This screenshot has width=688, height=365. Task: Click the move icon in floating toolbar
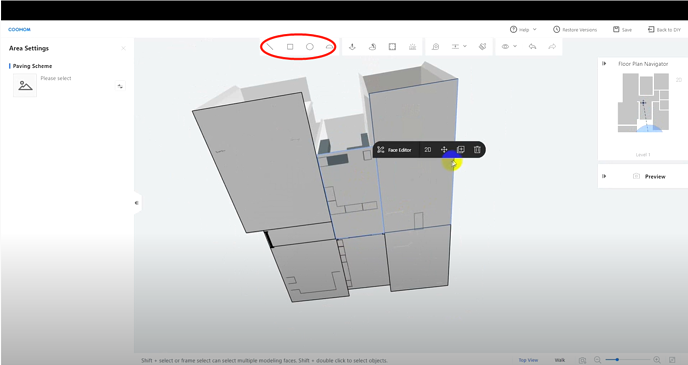pyautogui.click(x=444, y=150)
